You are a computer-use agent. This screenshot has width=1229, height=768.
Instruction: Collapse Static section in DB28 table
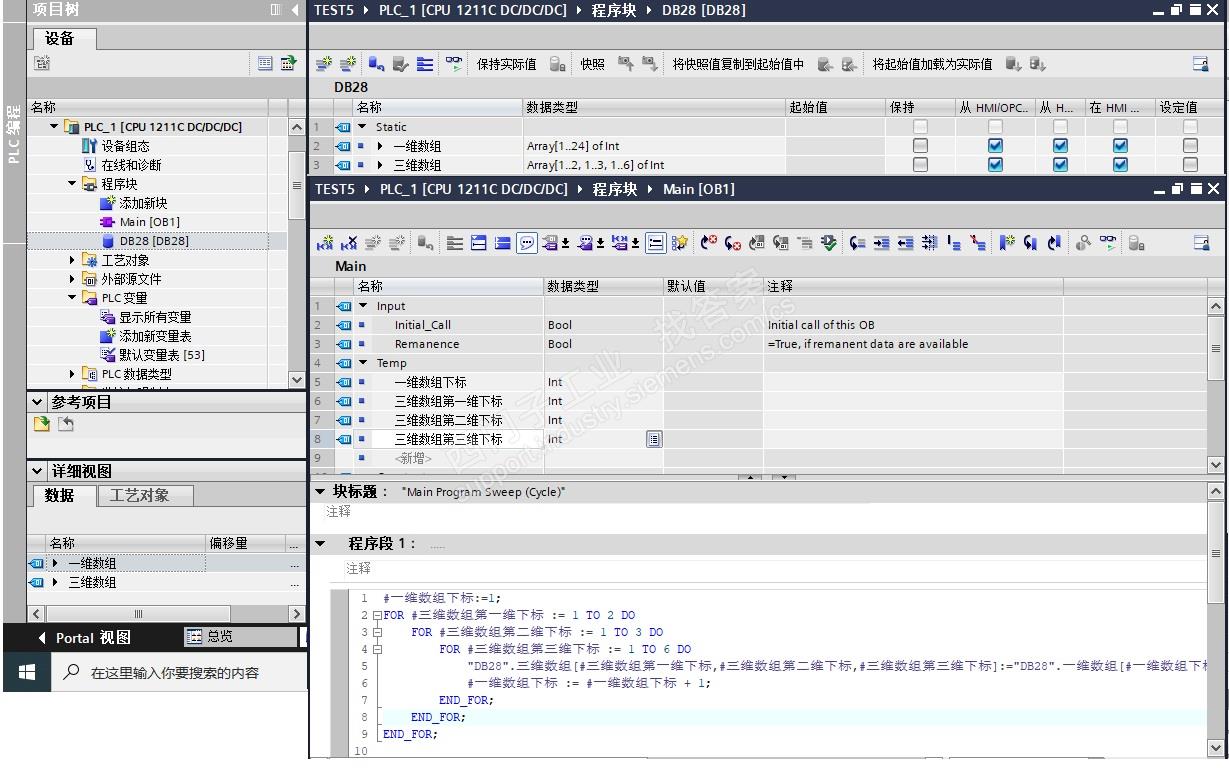[x=363, y=127]
